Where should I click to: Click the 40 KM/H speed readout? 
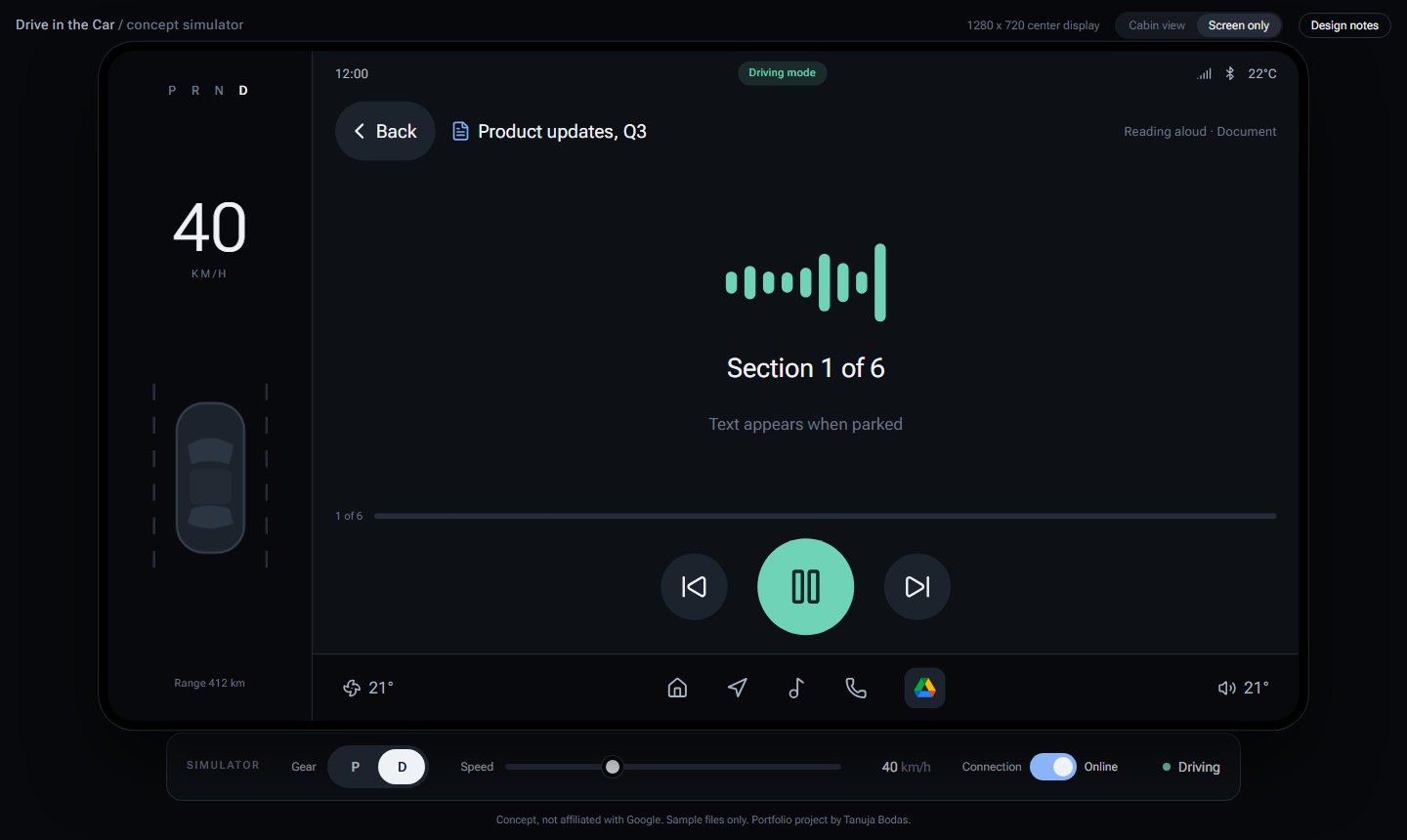[x=209, y=238]
